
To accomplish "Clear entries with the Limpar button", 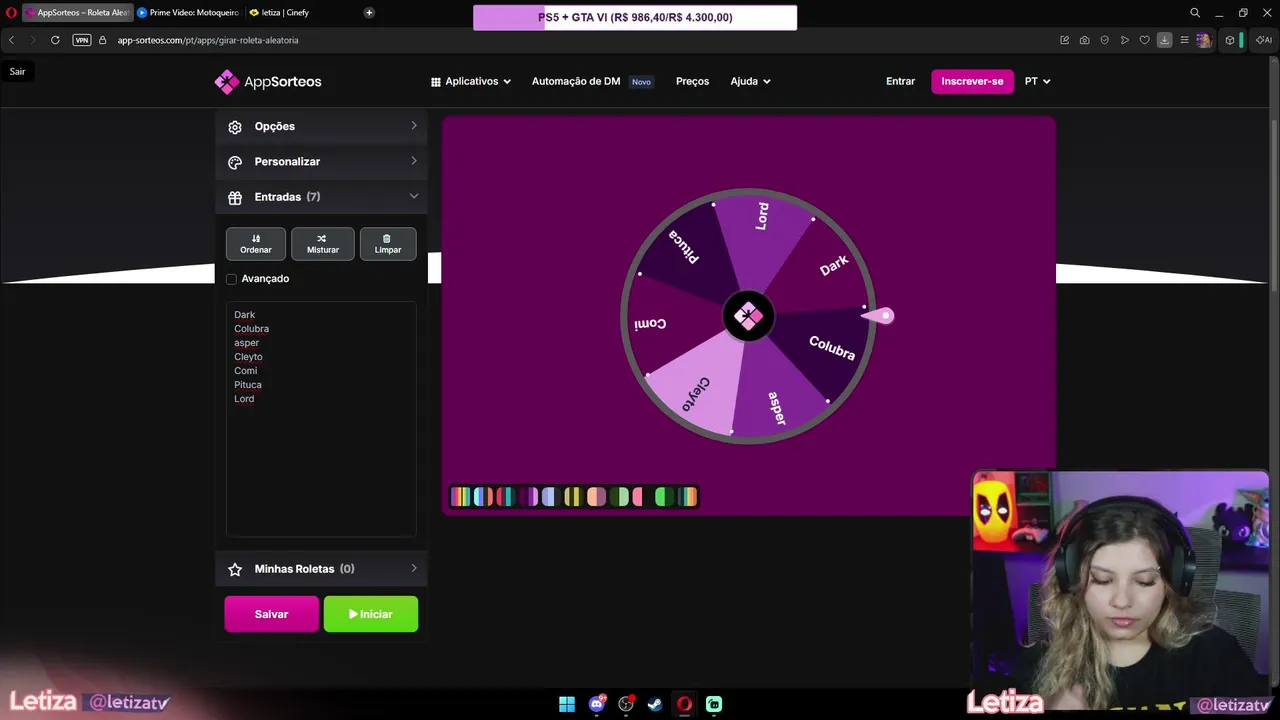I will point(388,244).
